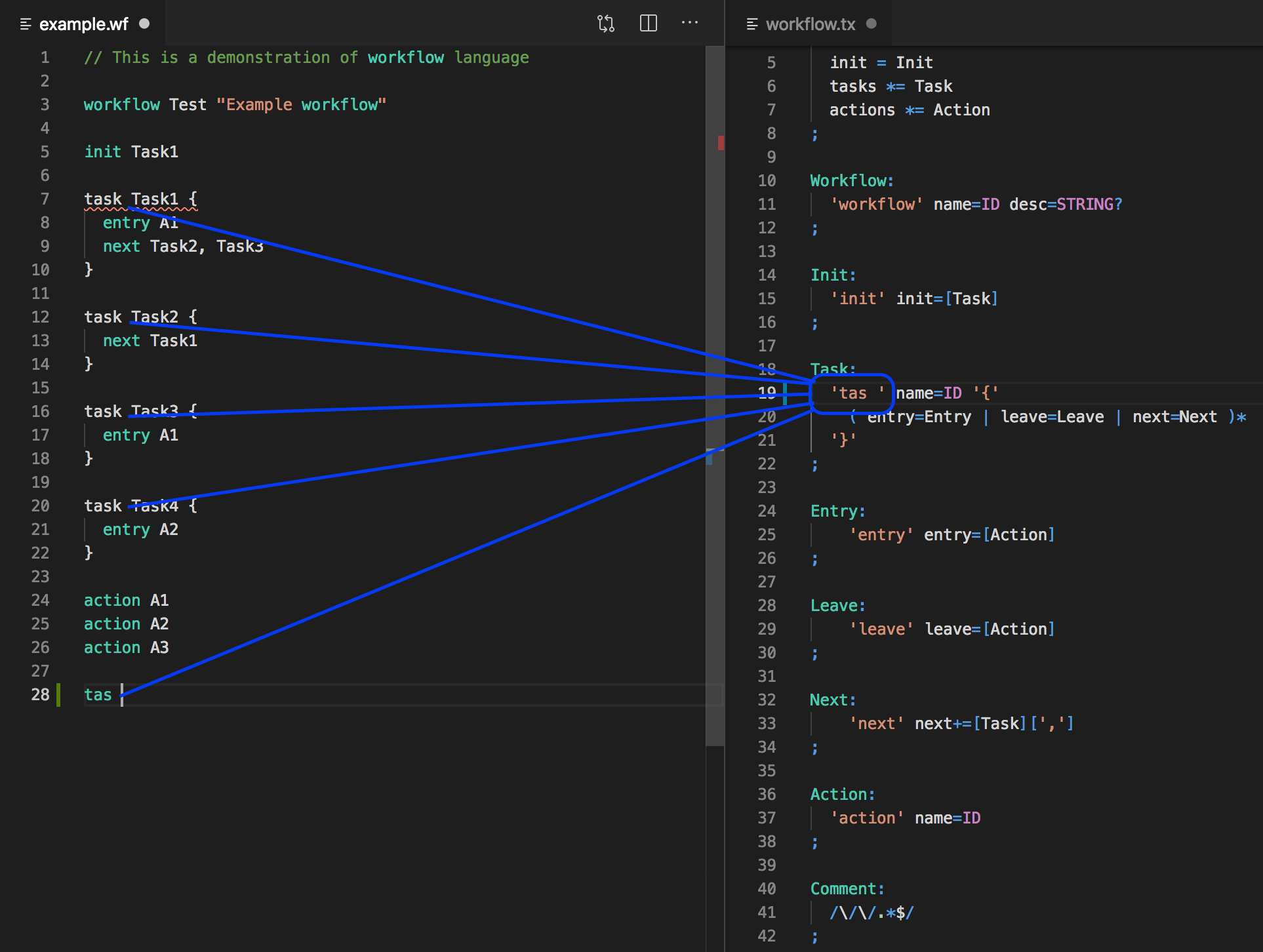Click the Split Editor icon
Image resolution: width=1263 pixels, height=952 pixels.
pos(648,24)
